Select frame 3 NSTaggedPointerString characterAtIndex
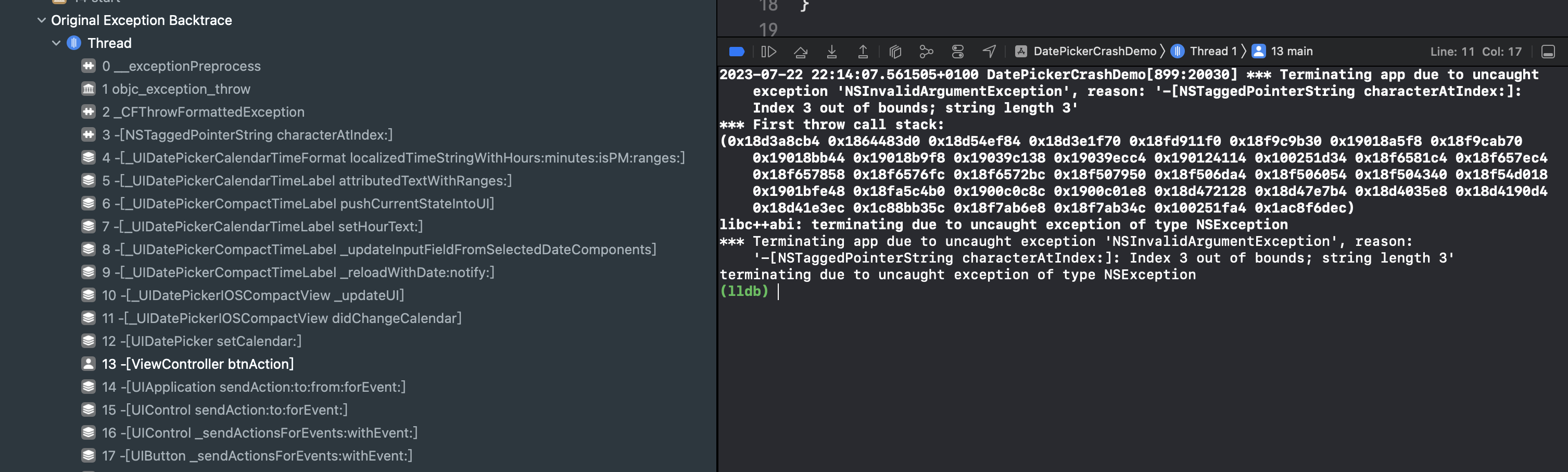The image size is (1568, 472). click(x=247, y=135)
